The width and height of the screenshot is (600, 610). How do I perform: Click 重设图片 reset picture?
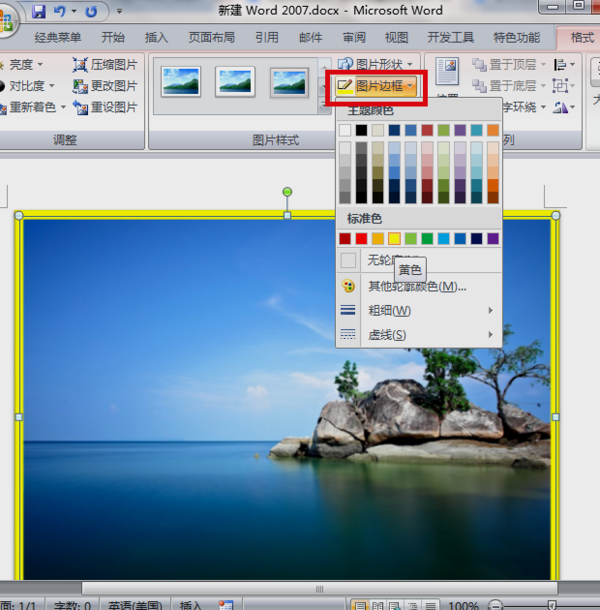[105, 107]
